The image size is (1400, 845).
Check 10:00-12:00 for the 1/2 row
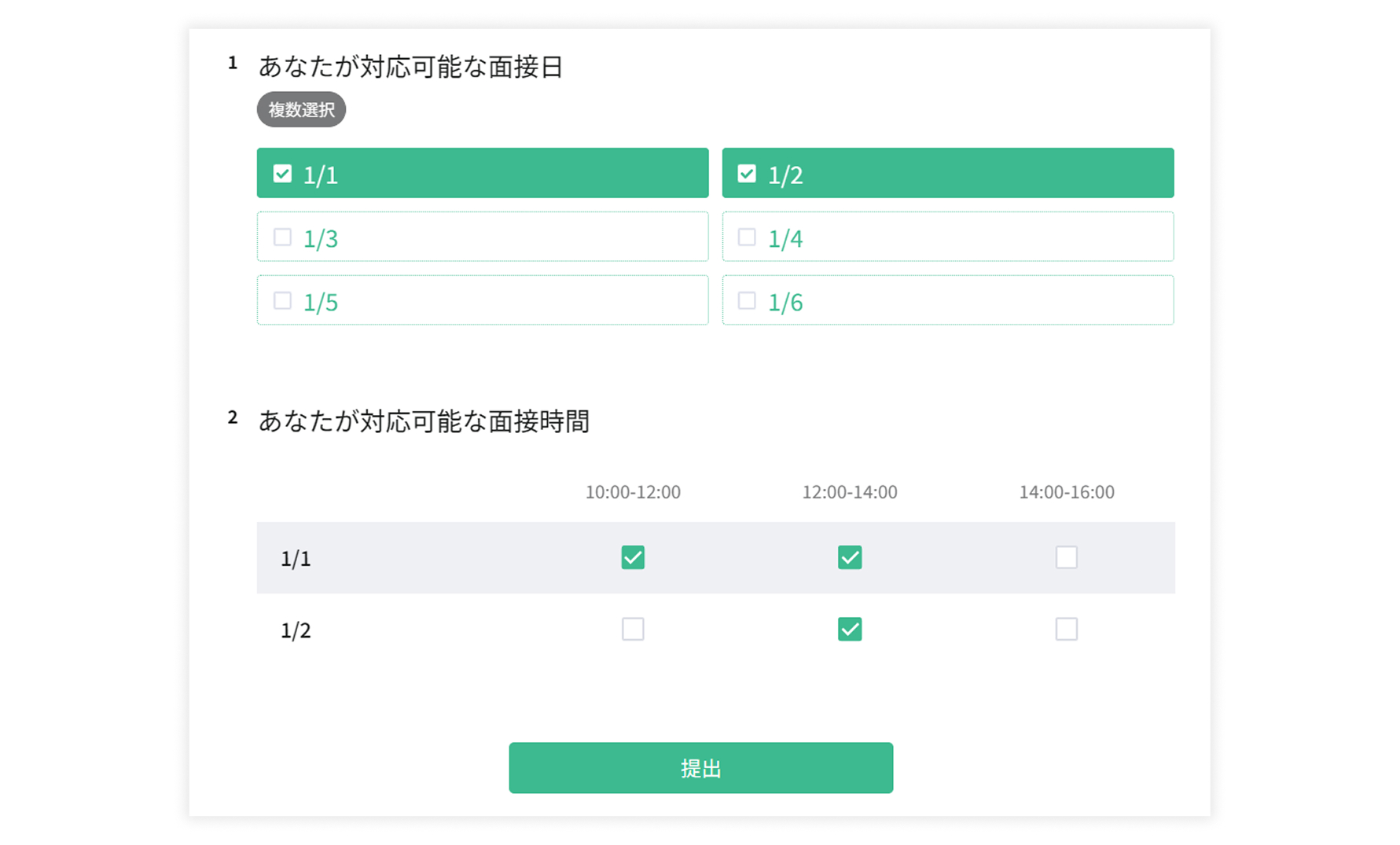click(x=633, y=629)
